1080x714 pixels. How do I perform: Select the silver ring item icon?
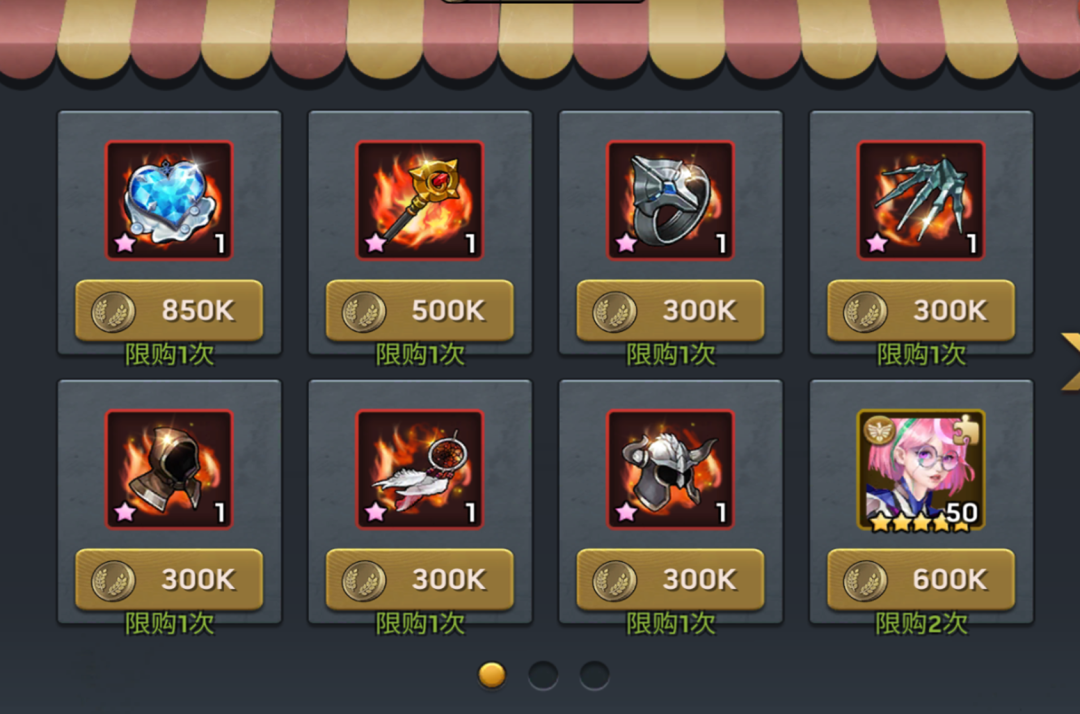pyautogui.click(x=670, y=200)
